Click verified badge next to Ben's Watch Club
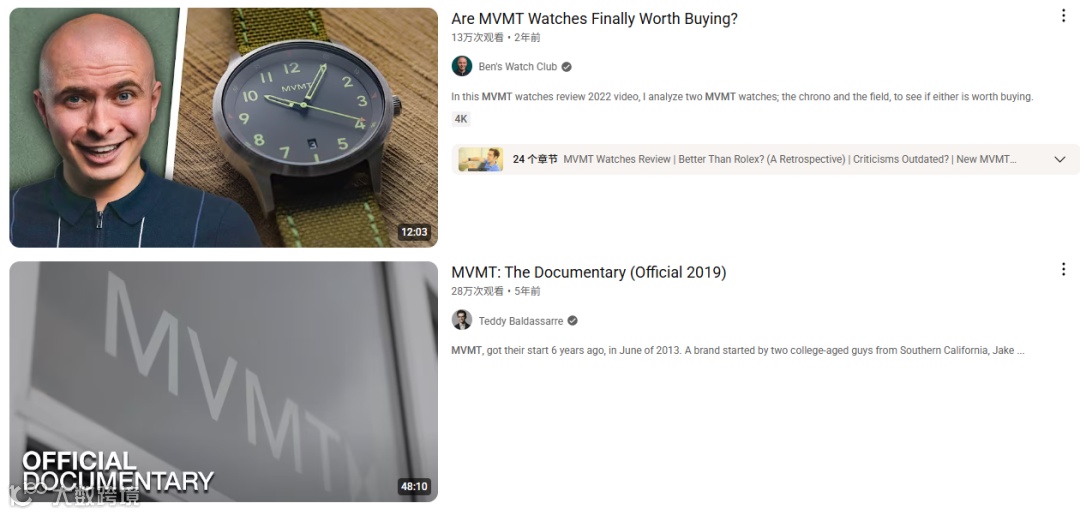 [x=566, y=67]
